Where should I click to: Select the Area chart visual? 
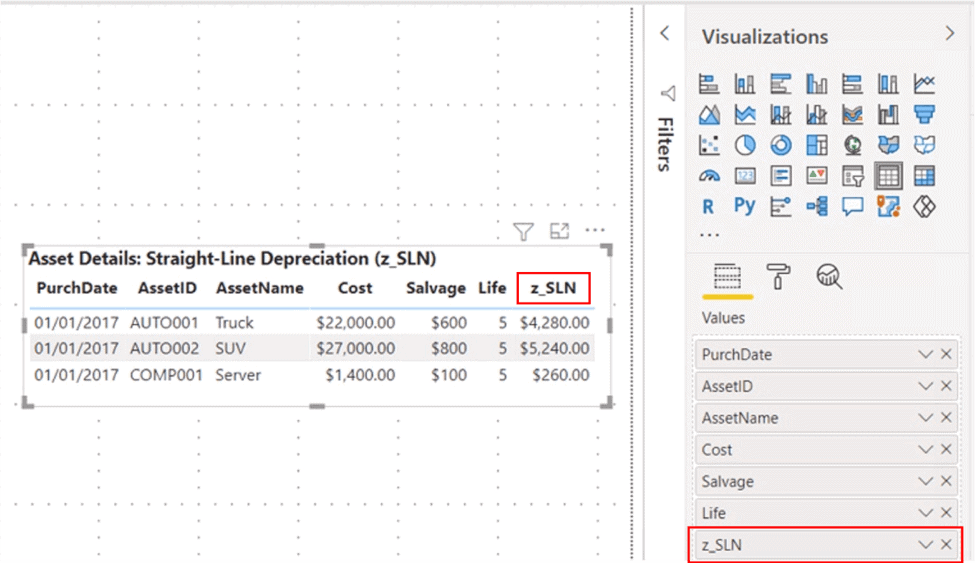pyautogui.click(x=709, y=114)
